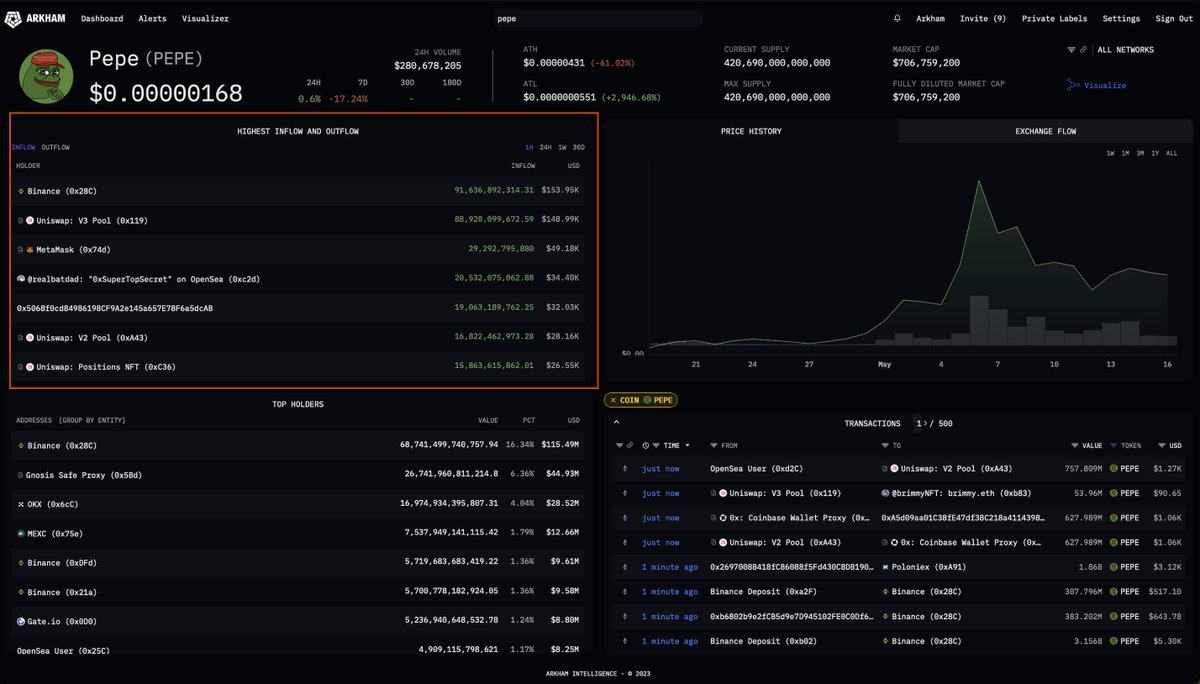Click the search field containing pepe
Viewport: 1200px width, 684px height.
tap(598, 18)
